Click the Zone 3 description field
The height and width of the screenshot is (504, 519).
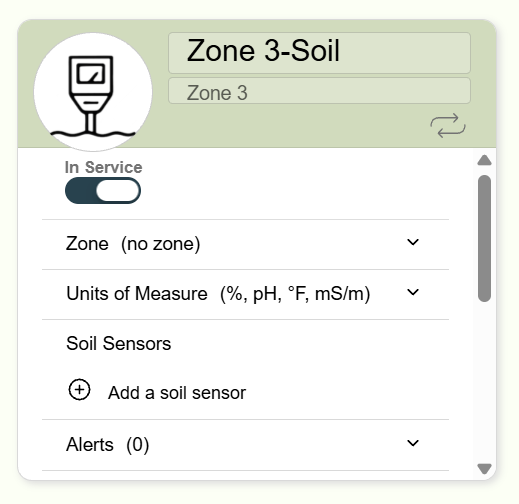tap(319, 91)
